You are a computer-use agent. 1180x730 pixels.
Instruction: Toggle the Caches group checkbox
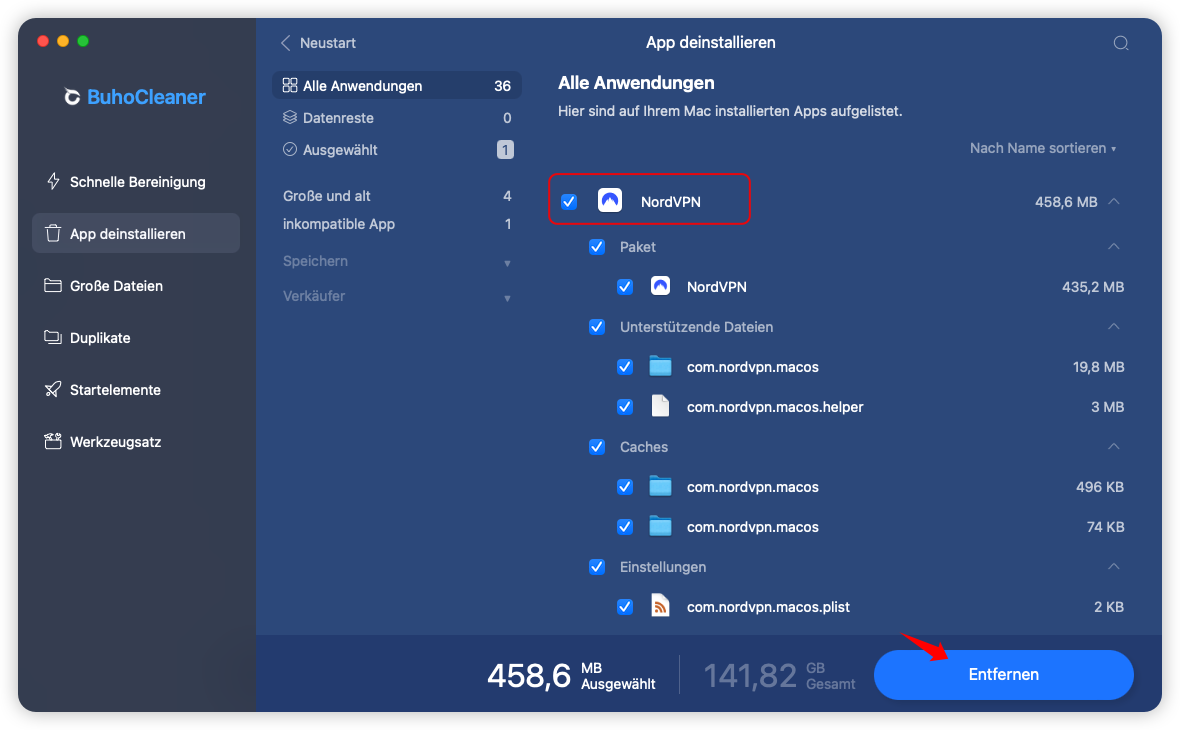(x=597, y=446)
